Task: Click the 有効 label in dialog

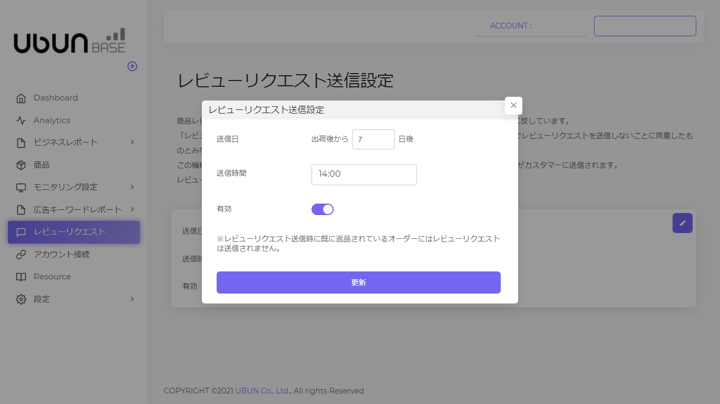Action: click(x=224, y=209)
